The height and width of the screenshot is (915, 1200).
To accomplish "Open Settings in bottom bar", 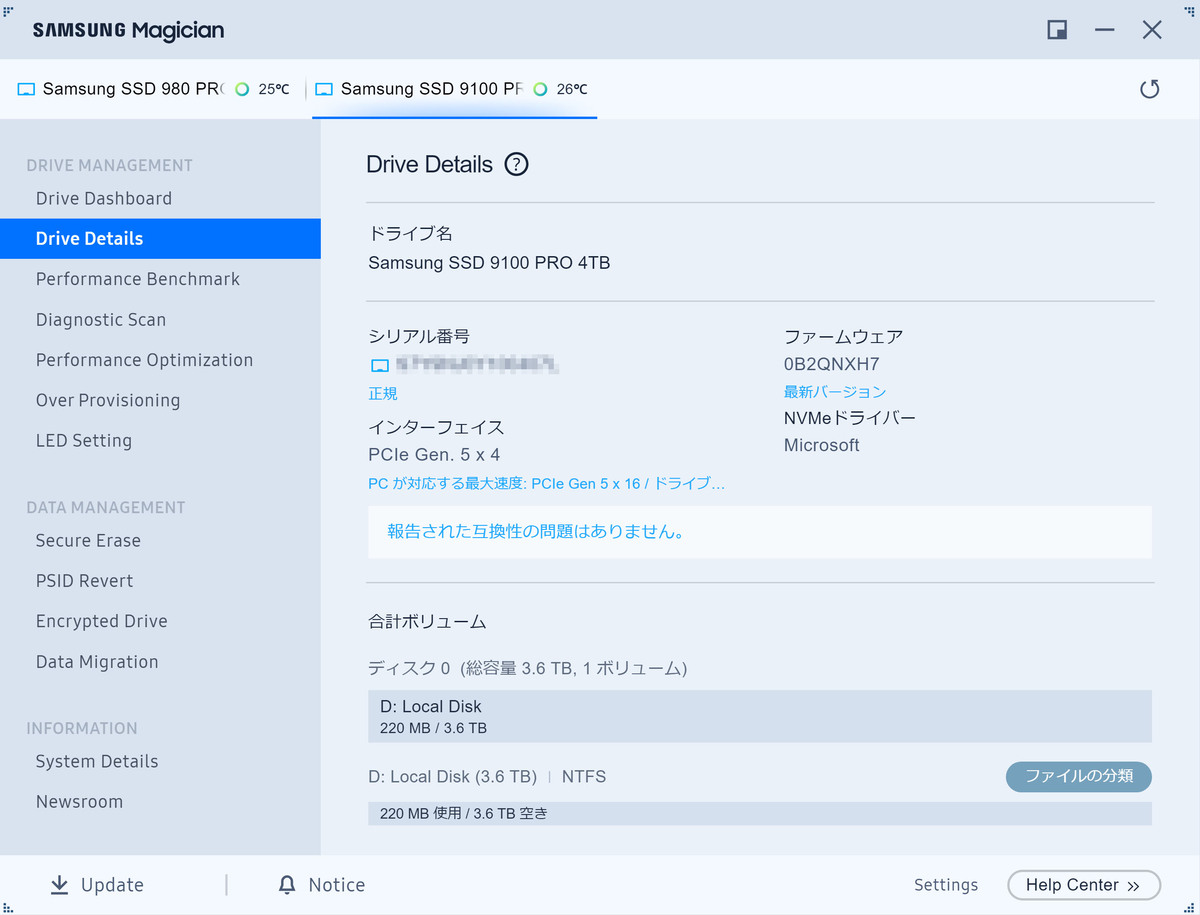I will (x=946, y=885).
